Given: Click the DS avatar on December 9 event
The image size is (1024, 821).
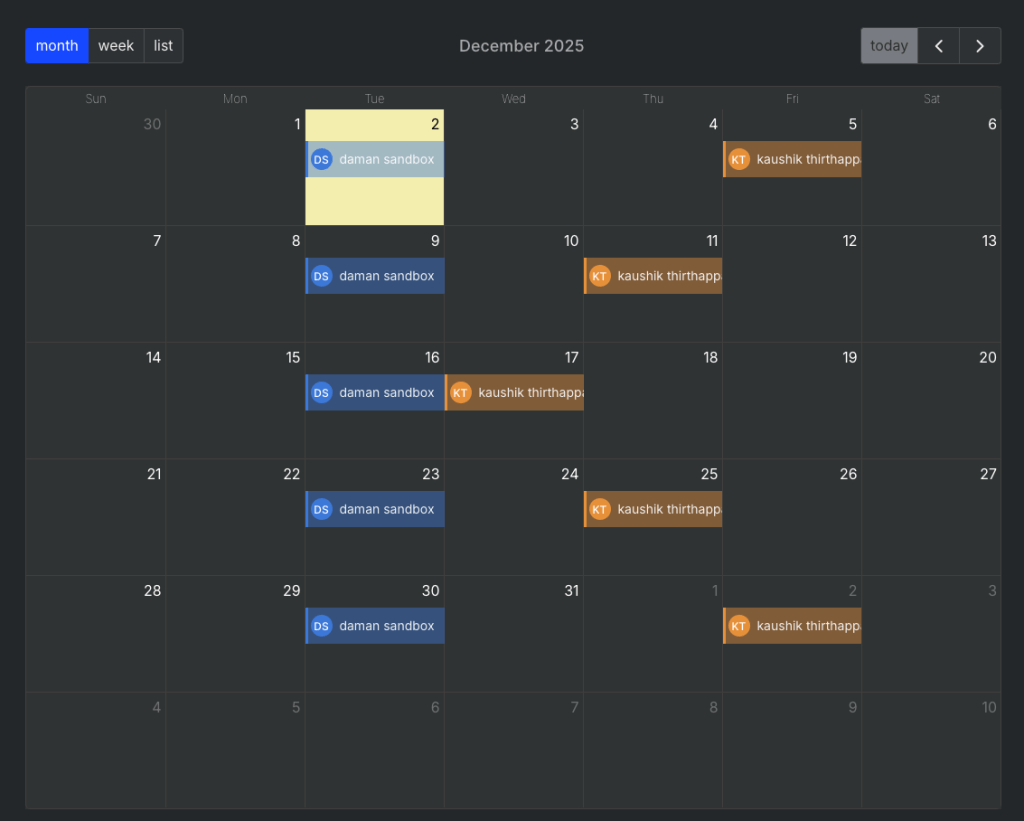Looking at the screenshot, I should pos(321,276).
